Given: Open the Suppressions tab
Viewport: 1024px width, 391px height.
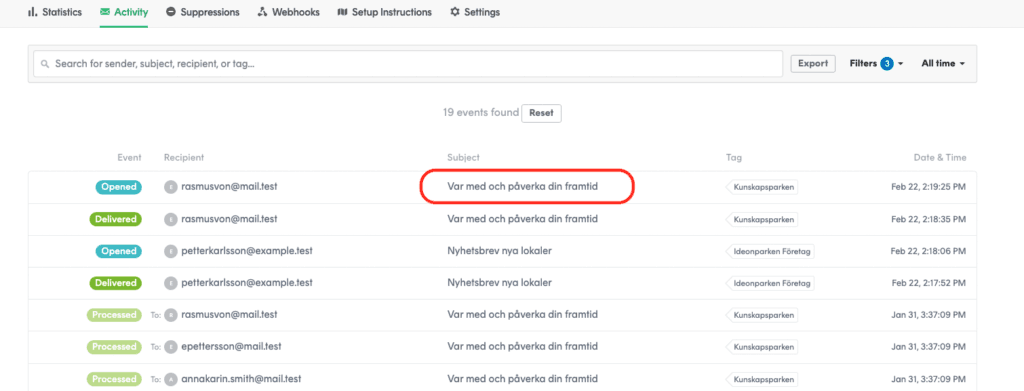Looking at the screenshot, I should 202,12.
